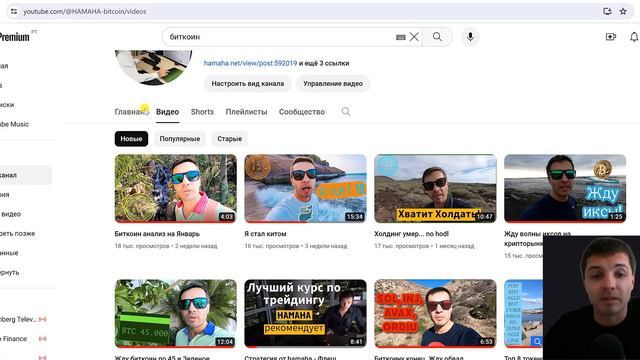This screenshot has width=640, height=360.
Task: Open the SOL, INJ, AVAX, ORDI thumbnail
Action: tap(435, 313)
